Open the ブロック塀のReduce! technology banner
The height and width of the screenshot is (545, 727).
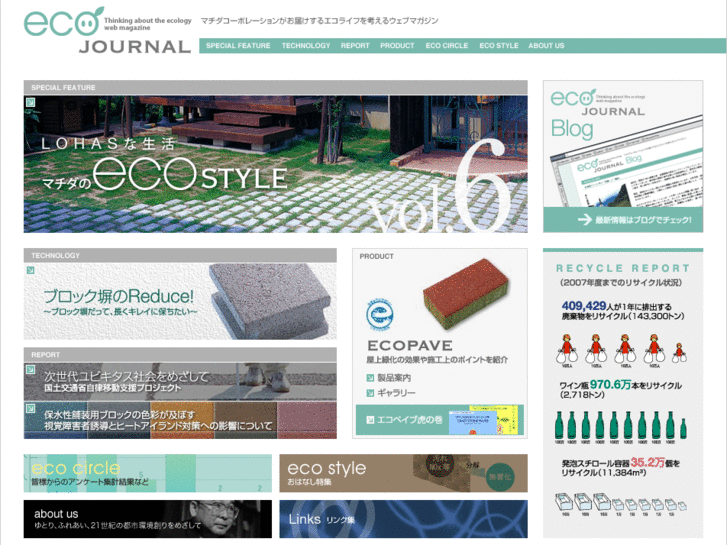[x=180, y=301]
